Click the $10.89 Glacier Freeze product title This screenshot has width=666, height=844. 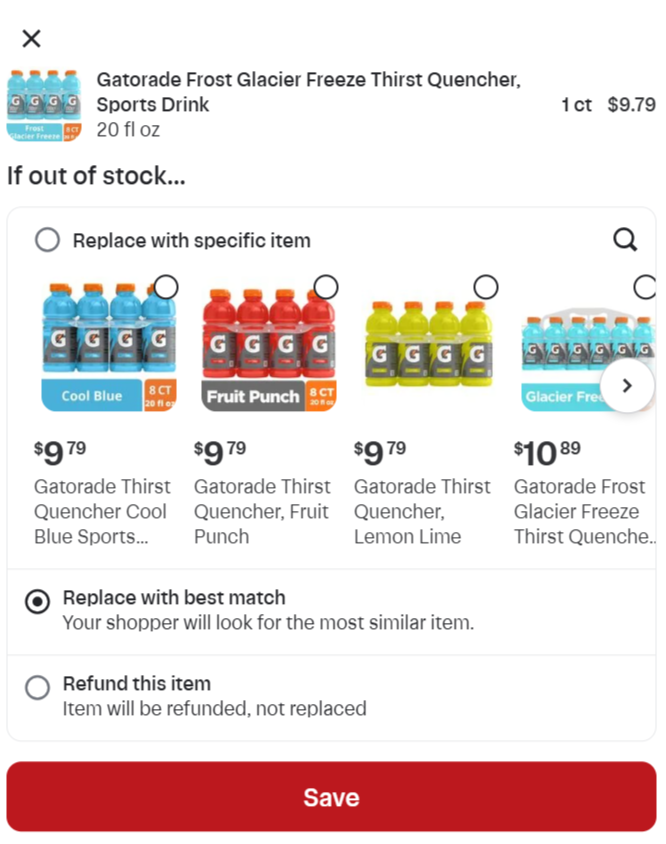[x=582, y=511]
